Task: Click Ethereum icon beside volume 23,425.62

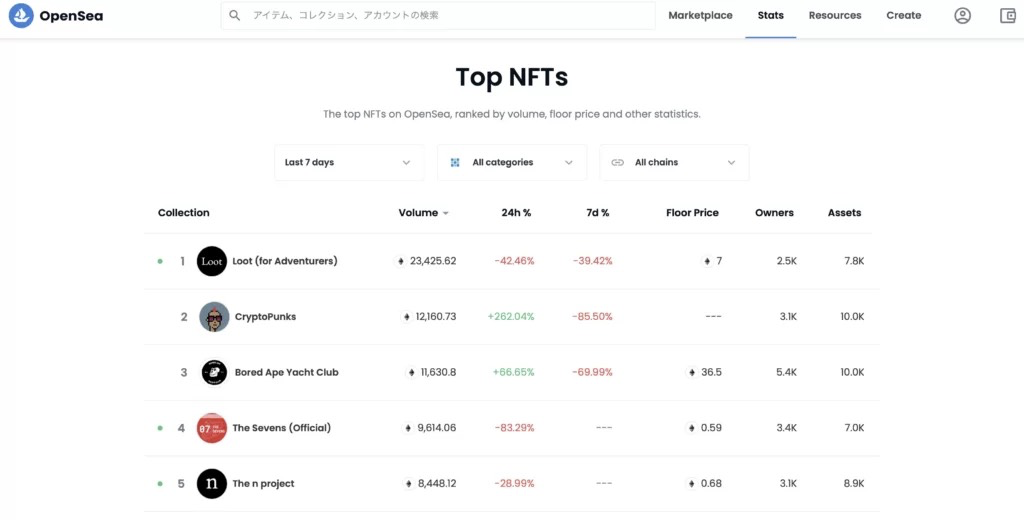Action: (x=401, y=261)
